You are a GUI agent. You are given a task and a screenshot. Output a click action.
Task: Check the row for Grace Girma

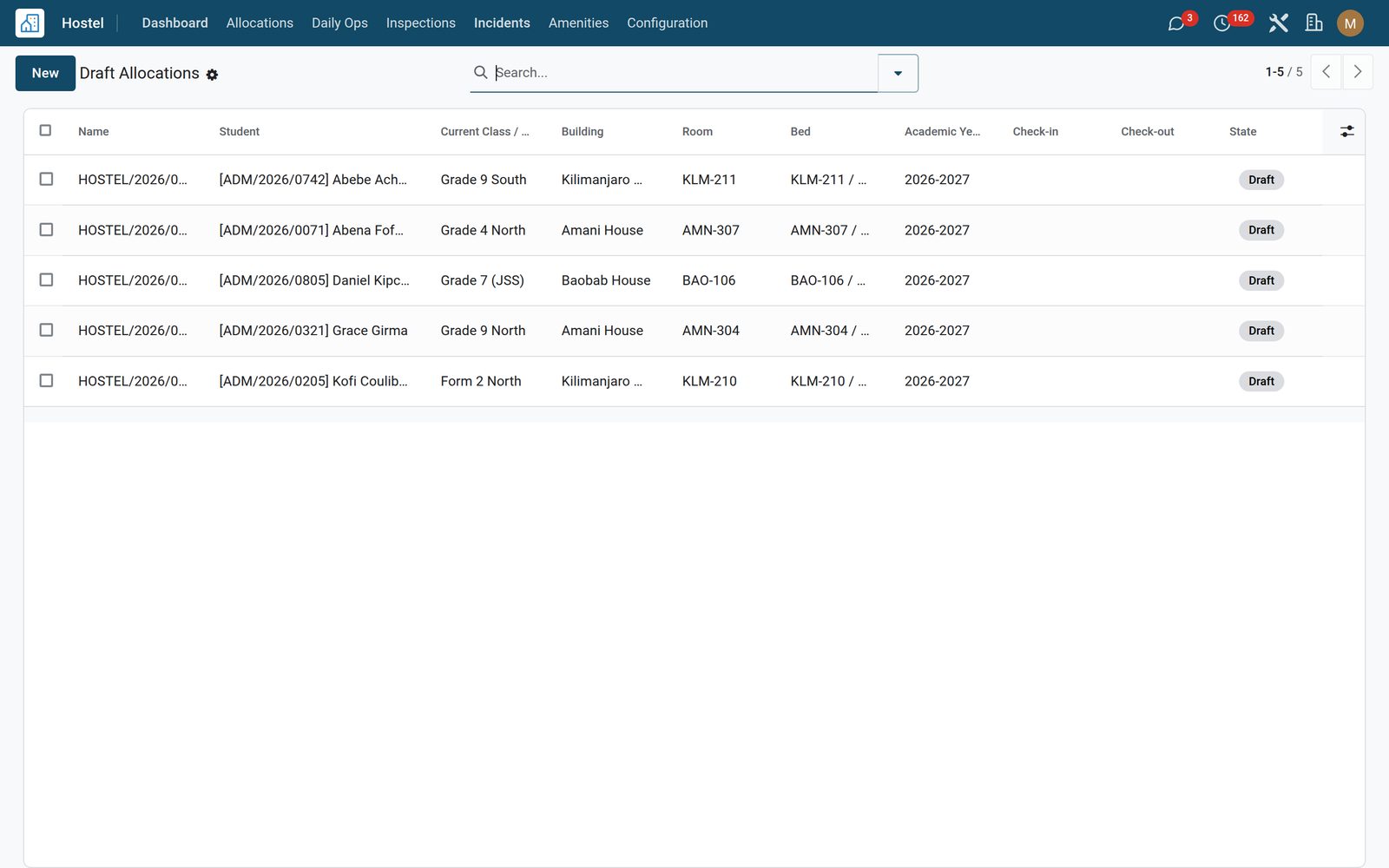pos(46,330)
